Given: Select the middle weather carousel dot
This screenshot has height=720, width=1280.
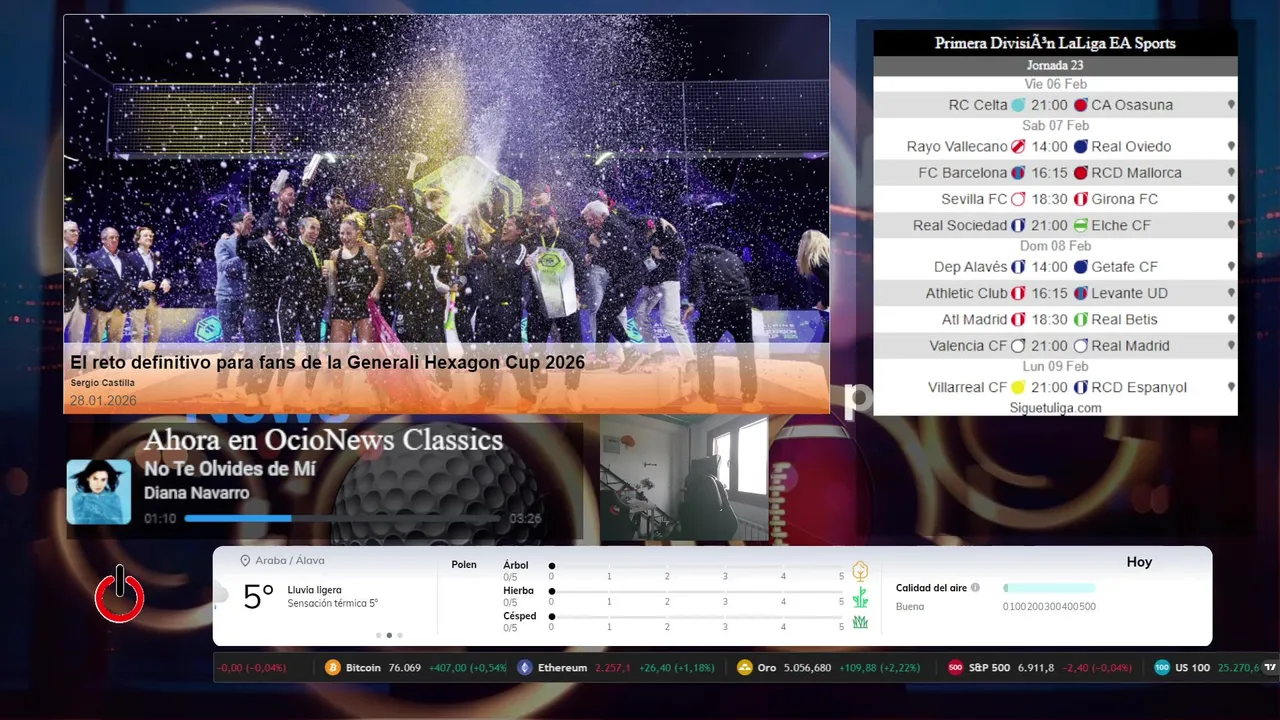Looking at the screenshot, I should [389, 635].
